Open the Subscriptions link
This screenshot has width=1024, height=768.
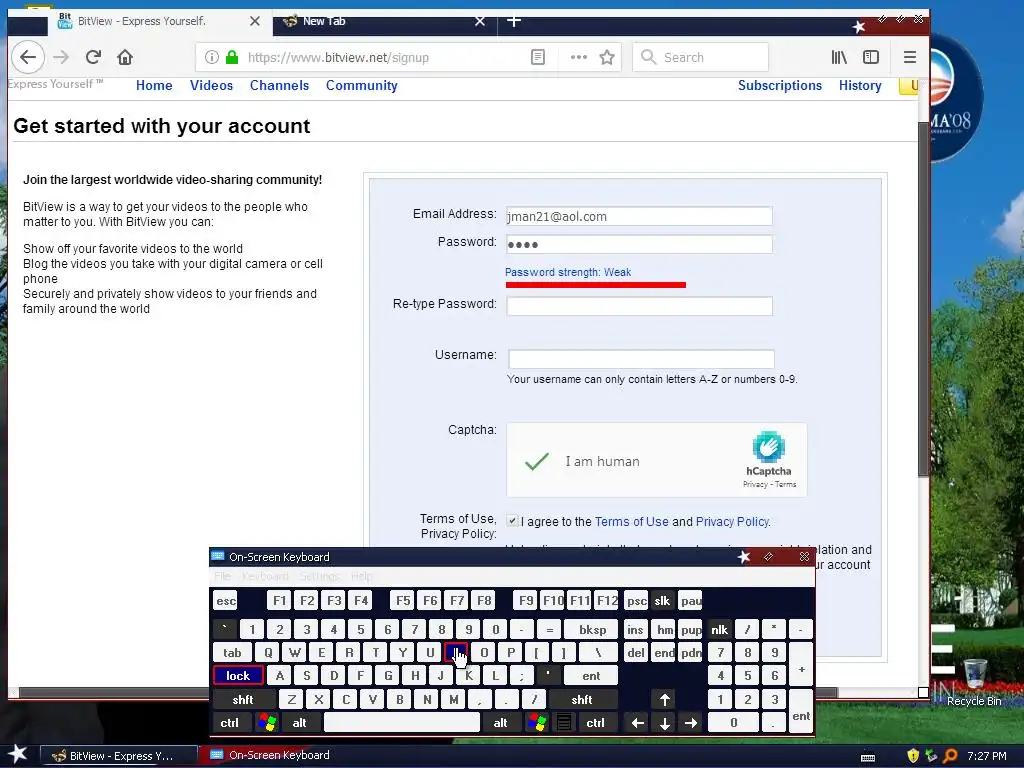780,86
